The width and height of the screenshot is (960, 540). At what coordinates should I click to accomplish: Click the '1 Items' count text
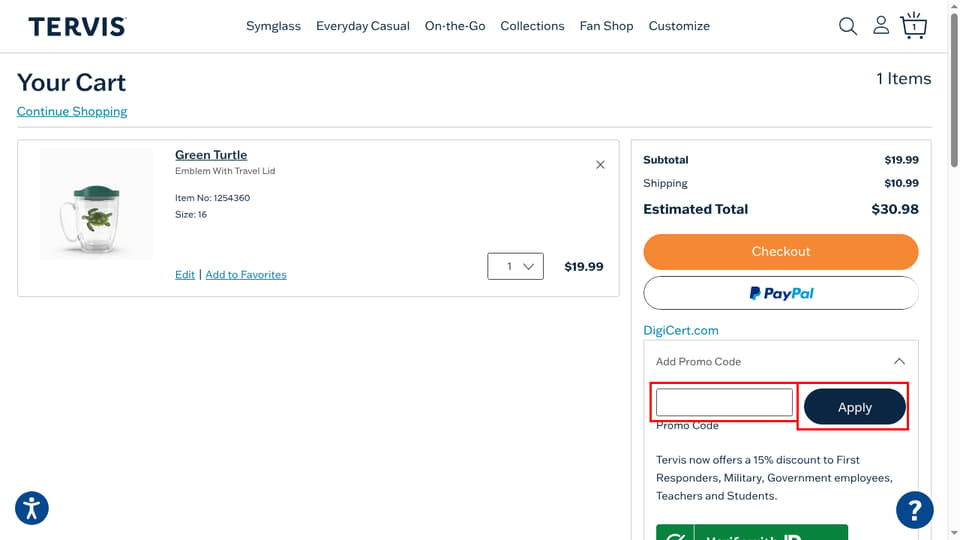[x=903, y=79]
